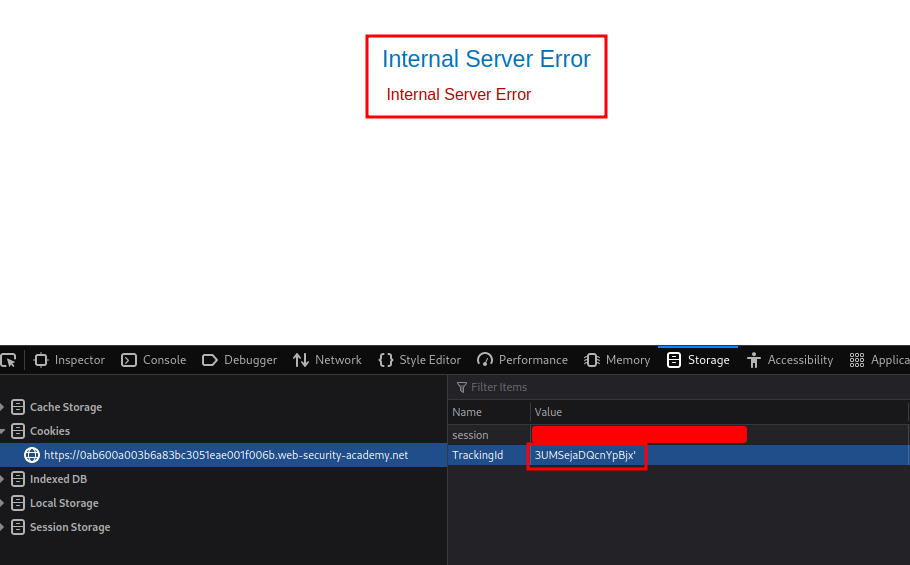Switch to the Performance tab
910x565 pixels.
[522, 360]
